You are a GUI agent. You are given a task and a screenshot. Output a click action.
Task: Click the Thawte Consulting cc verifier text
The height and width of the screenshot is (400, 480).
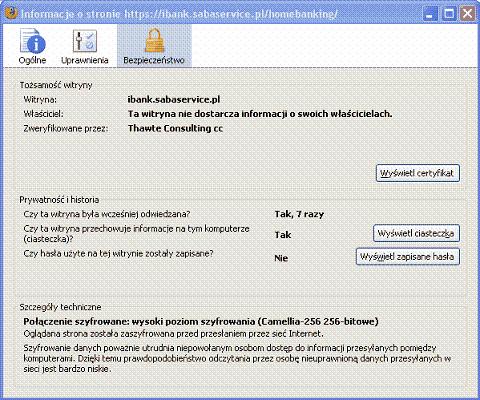pos(175,128)
